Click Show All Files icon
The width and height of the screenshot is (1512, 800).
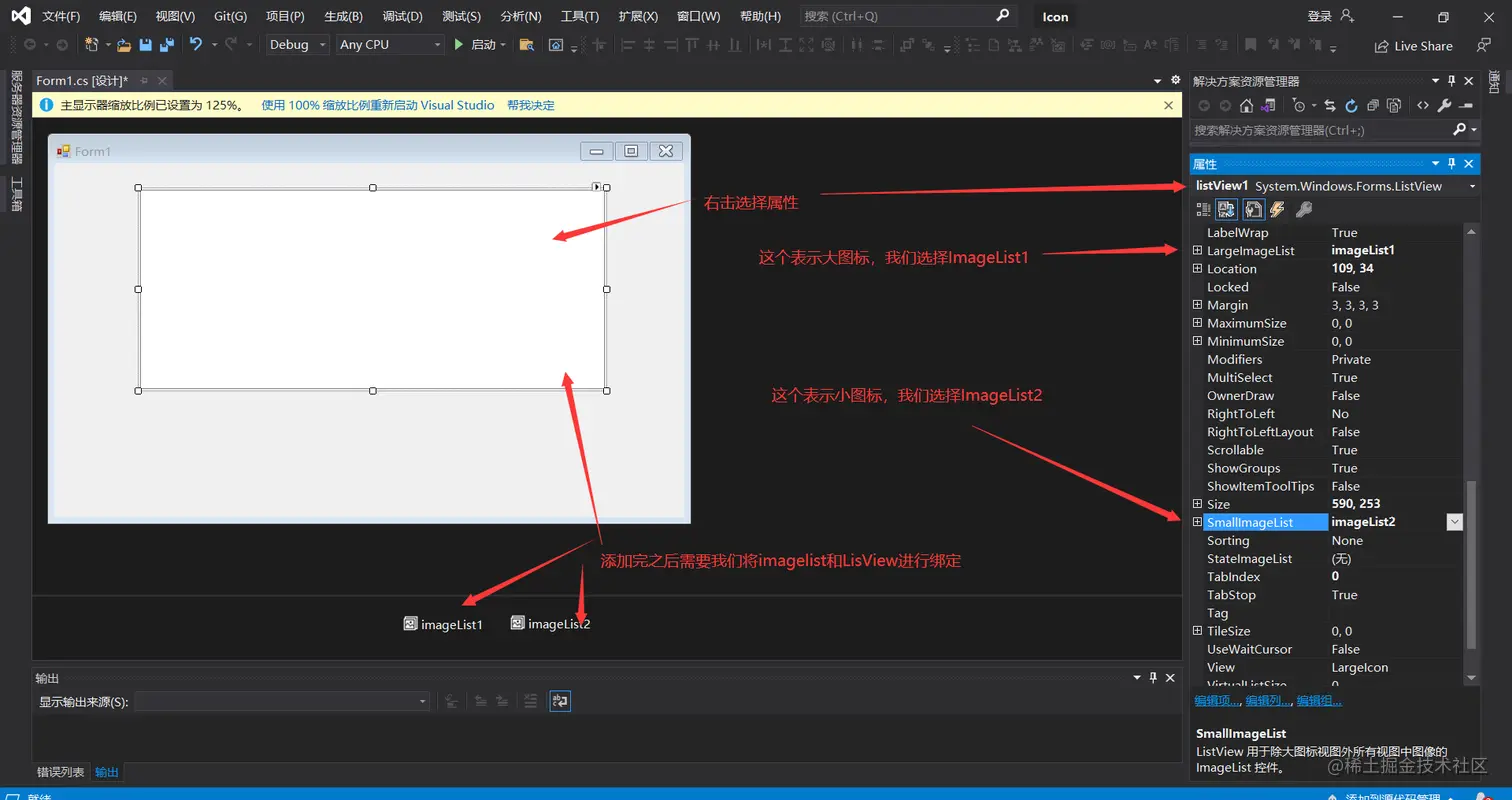(1394, 105)
